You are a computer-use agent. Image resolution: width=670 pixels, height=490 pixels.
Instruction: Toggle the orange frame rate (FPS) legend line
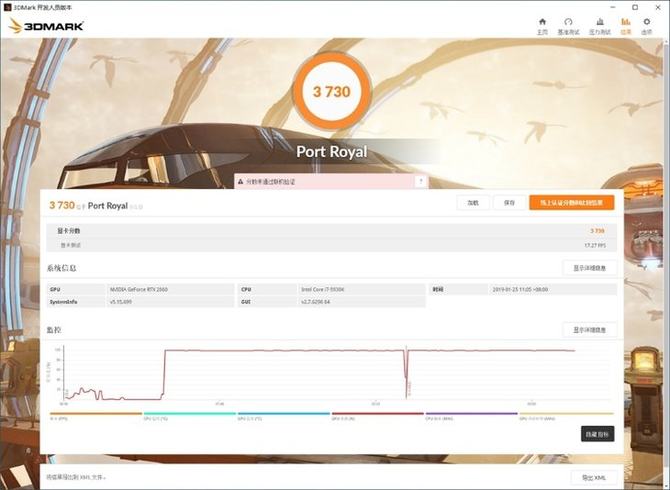(x=96, y=416)
